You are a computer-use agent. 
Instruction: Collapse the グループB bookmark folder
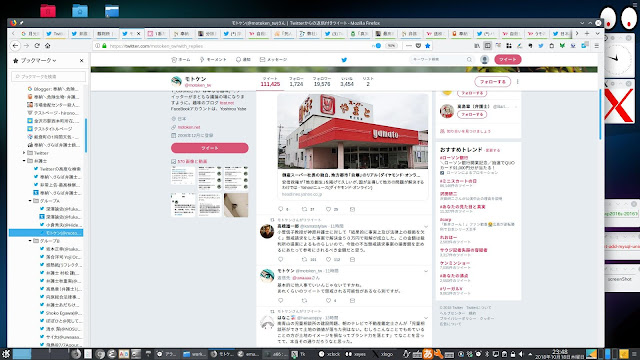coord(30,241)
